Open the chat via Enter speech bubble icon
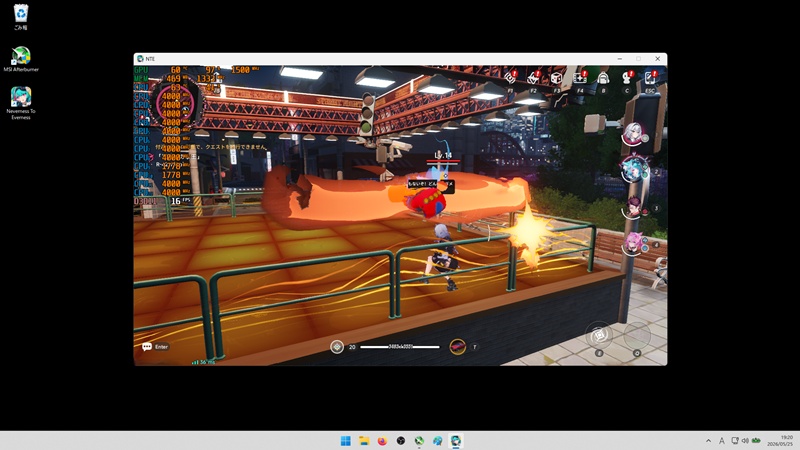This screenshot has height=450, width=800. [x=147, y=347]
